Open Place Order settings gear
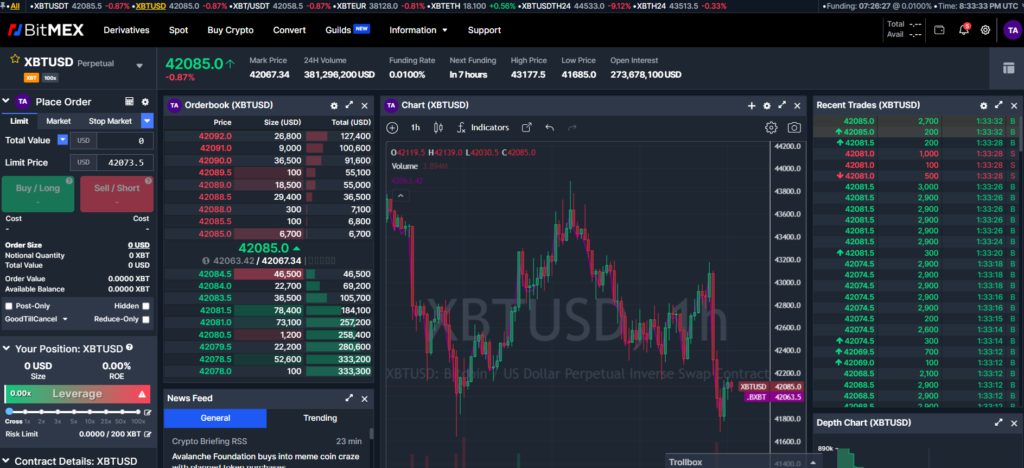 [146, 102]
